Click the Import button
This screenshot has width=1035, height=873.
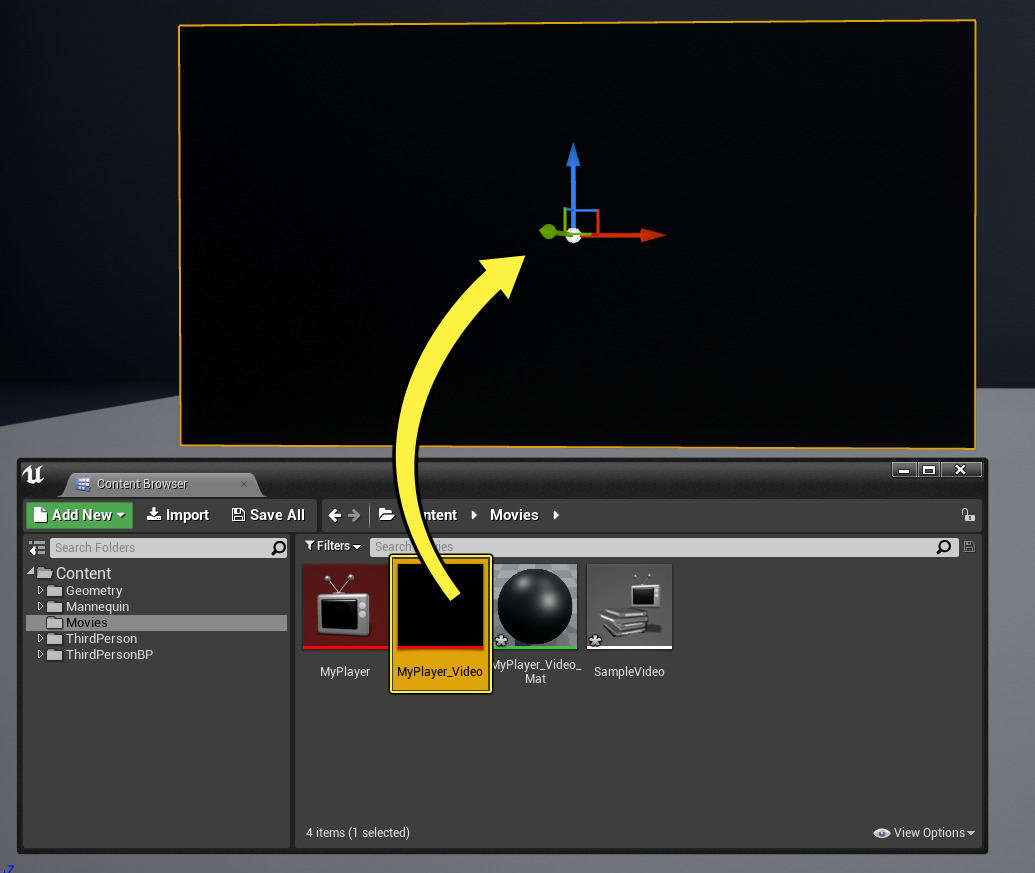point(178,515)
